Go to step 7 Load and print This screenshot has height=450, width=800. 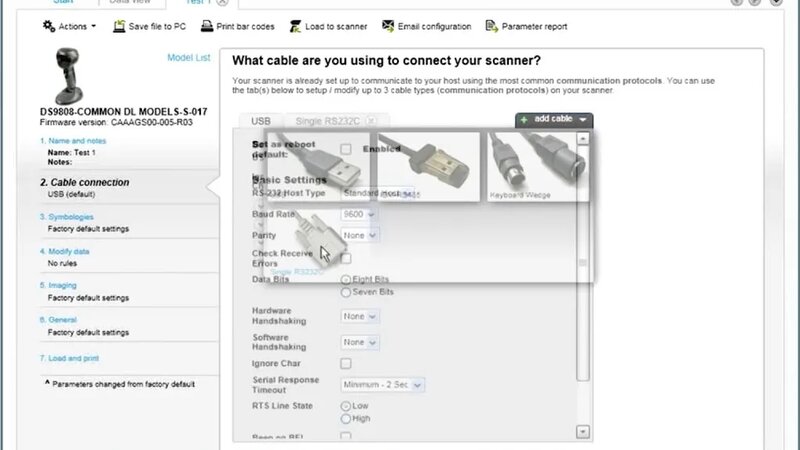click(69, 358)
